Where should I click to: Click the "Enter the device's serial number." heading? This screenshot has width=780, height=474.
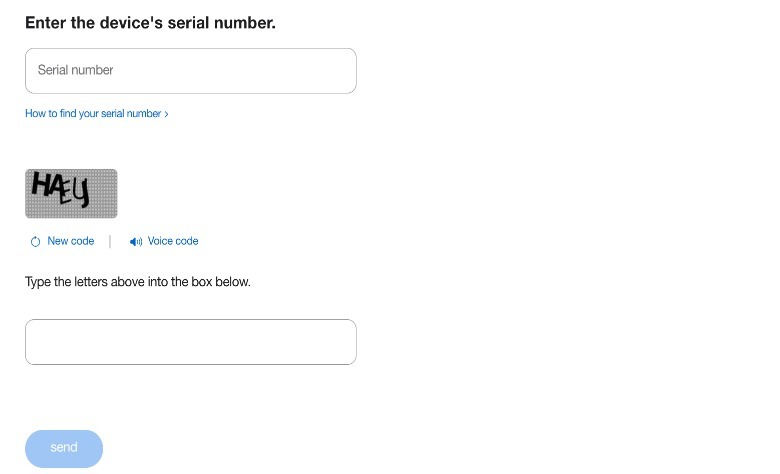pyautogui.click(x=150, y=22)
